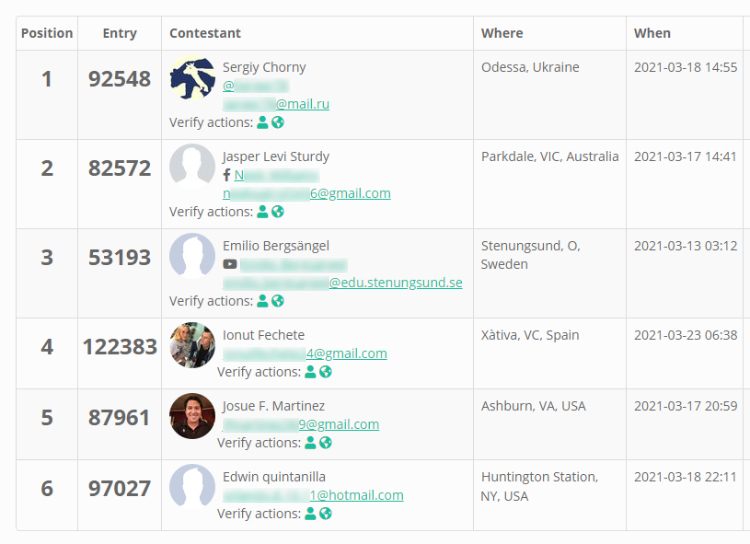Click the user verify icon for Edwin quintanilla
The height and width of the screenshot is (544, 750).
310,513
